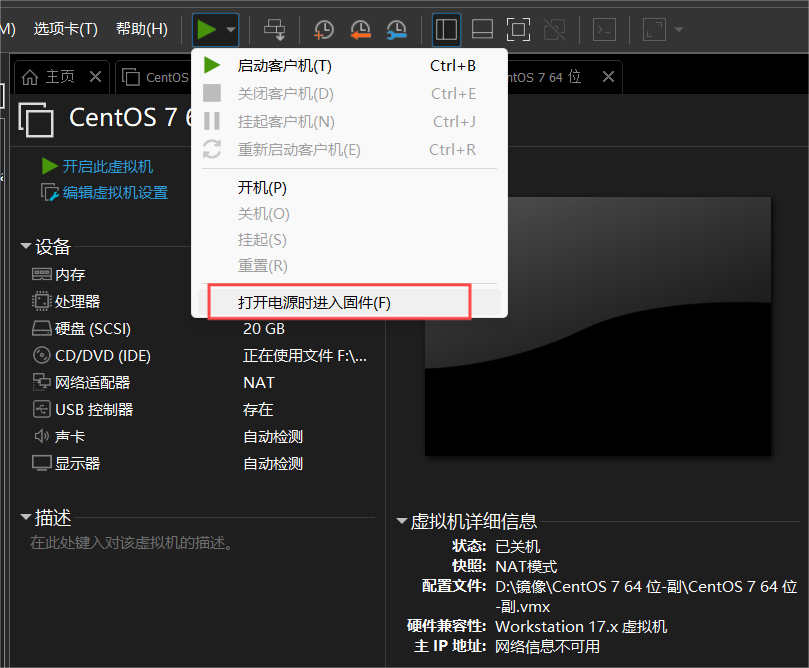Enter full screen mode icon
This screenshot has height=668, width=809.
pos(518,29)
